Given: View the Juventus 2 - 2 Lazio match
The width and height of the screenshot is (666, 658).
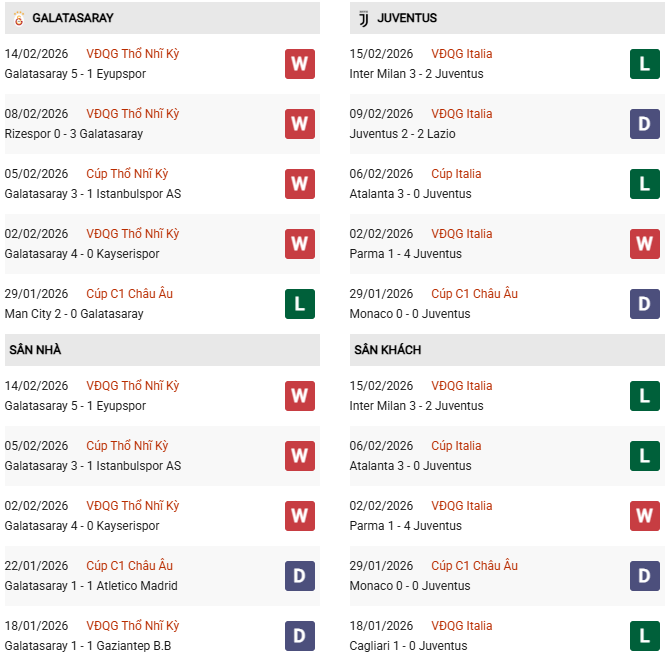Looking at the screenshot, I should coord(411,134).
